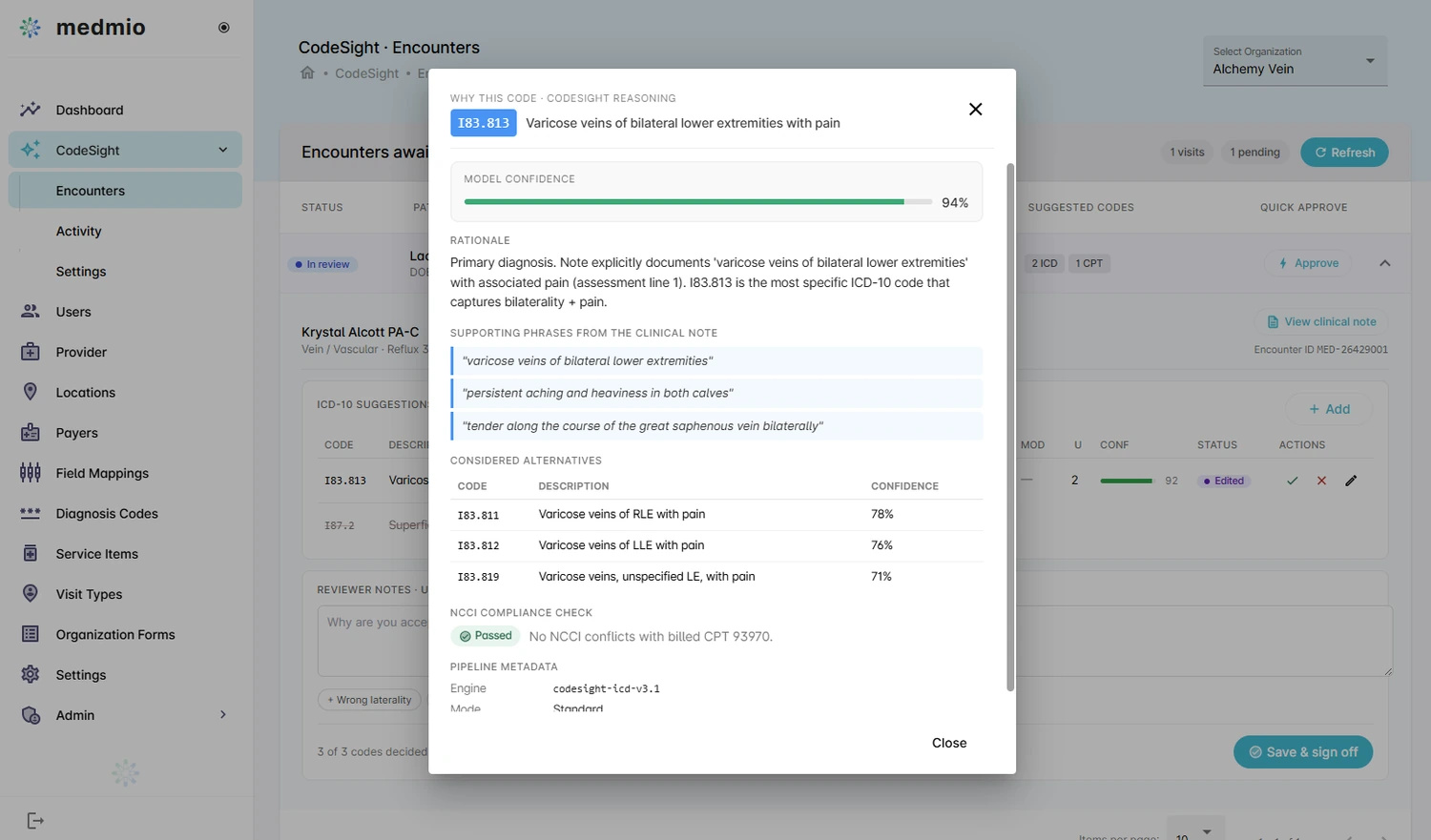1431x840 pixels.
Task: Click the medmio logo icon
Action: tap(31, 28)
